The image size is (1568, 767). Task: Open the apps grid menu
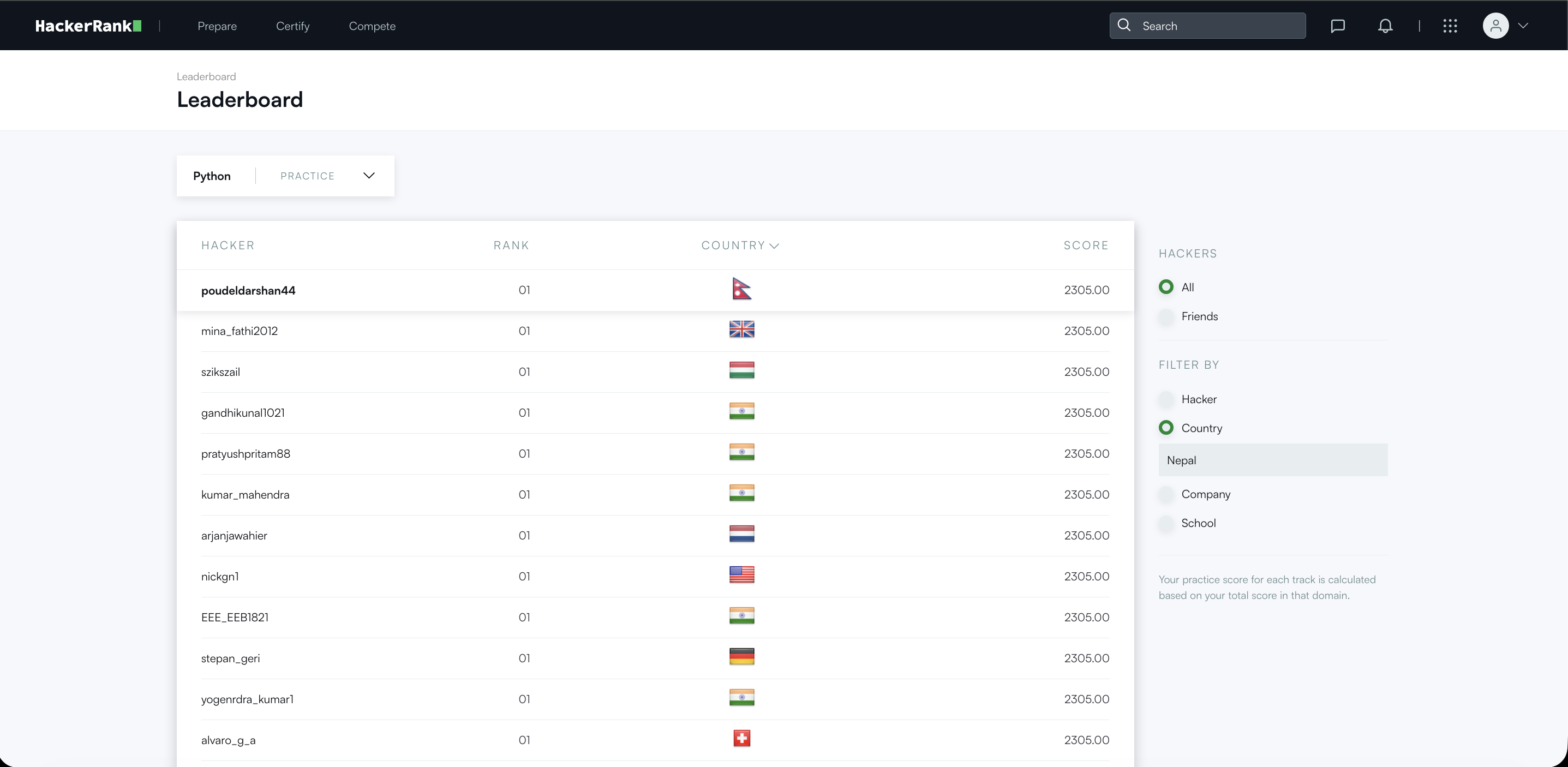(1450, 26)
